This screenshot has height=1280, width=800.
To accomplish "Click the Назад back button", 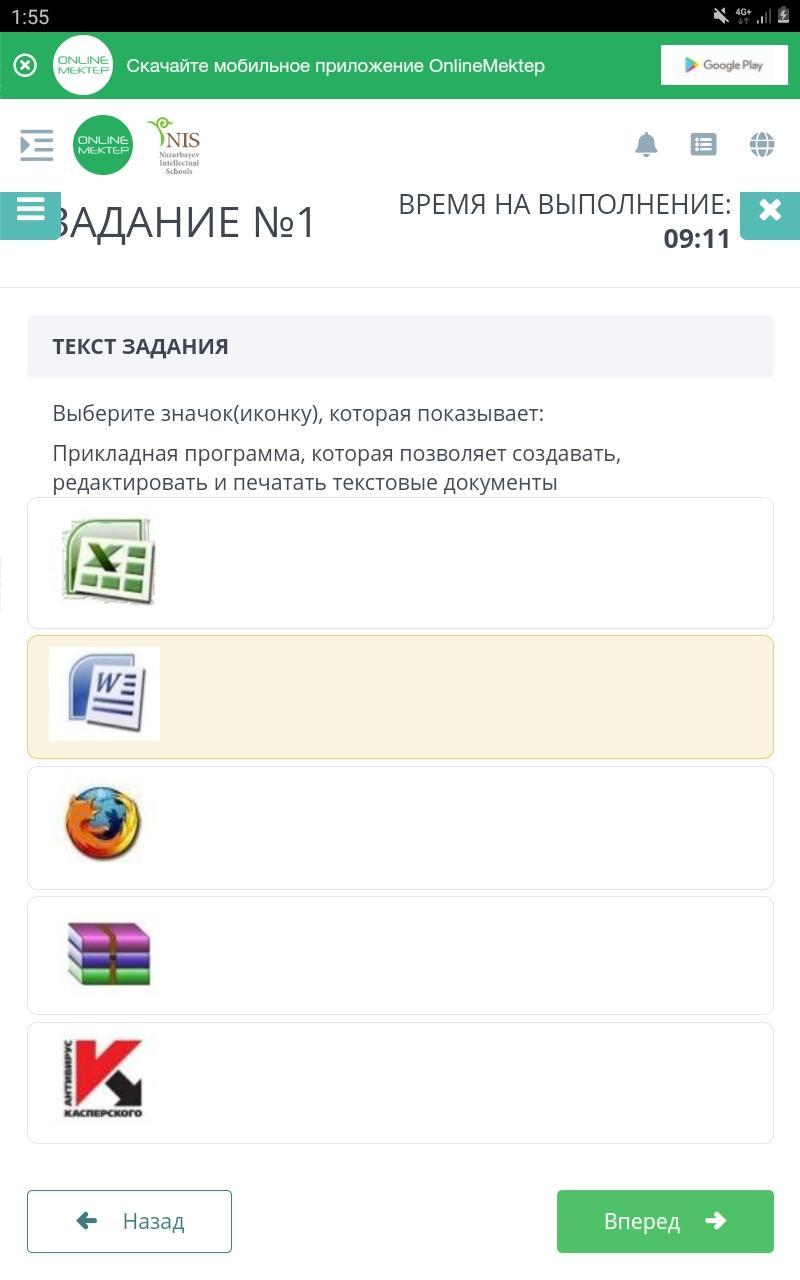I will pyautogui.click(x=129, y=1221).
